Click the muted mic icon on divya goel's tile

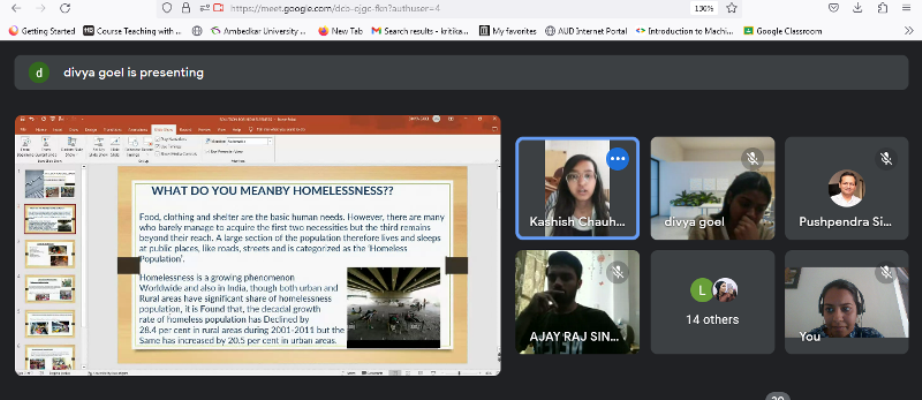coord(752,158)
